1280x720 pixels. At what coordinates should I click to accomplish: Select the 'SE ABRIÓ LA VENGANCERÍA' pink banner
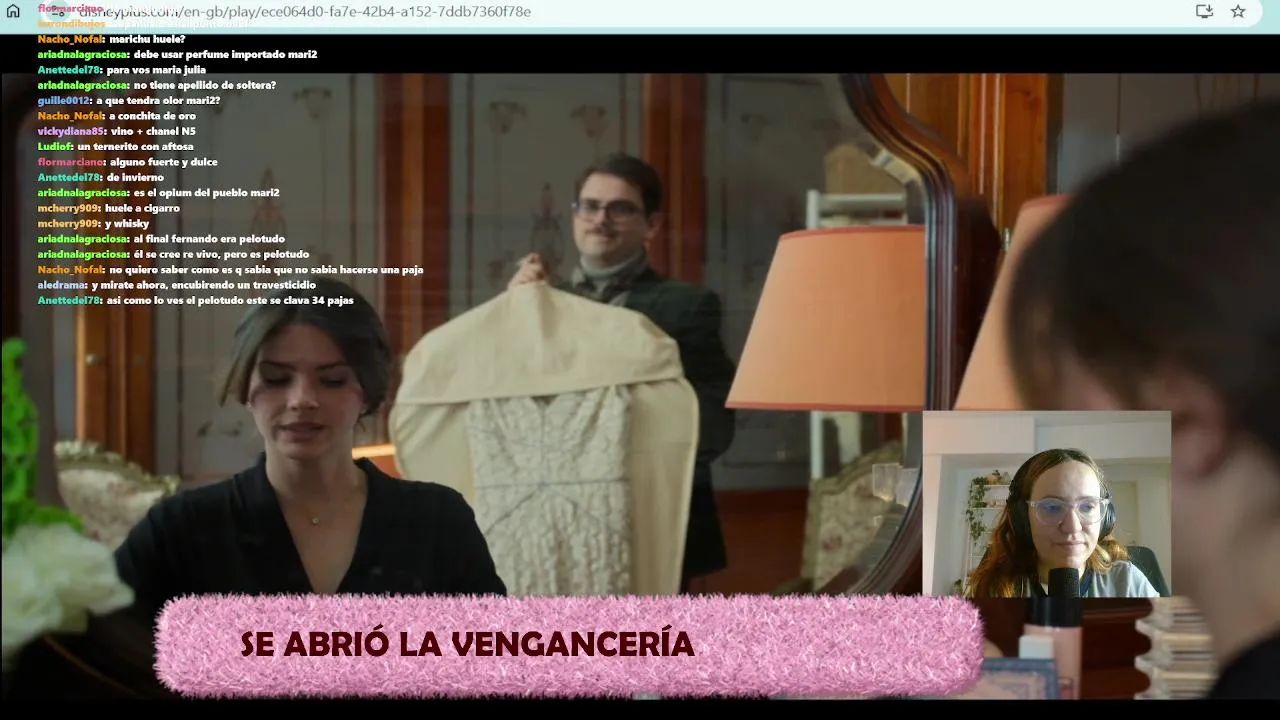568,645
